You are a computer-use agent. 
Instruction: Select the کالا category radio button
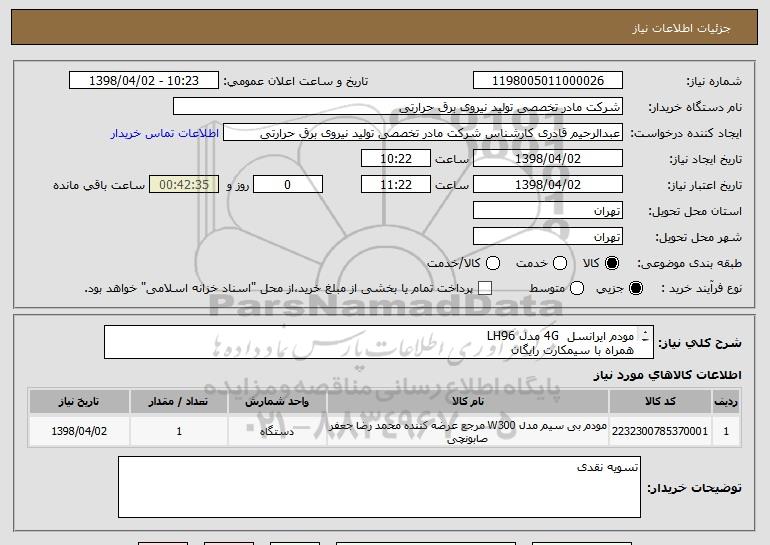click(612, 263)
